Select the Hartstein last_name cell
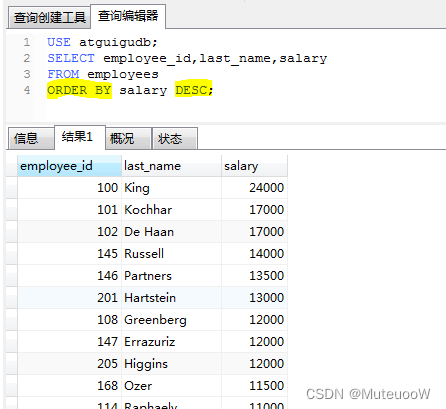Viewport: 446px width, 409px height. [171, 298]
